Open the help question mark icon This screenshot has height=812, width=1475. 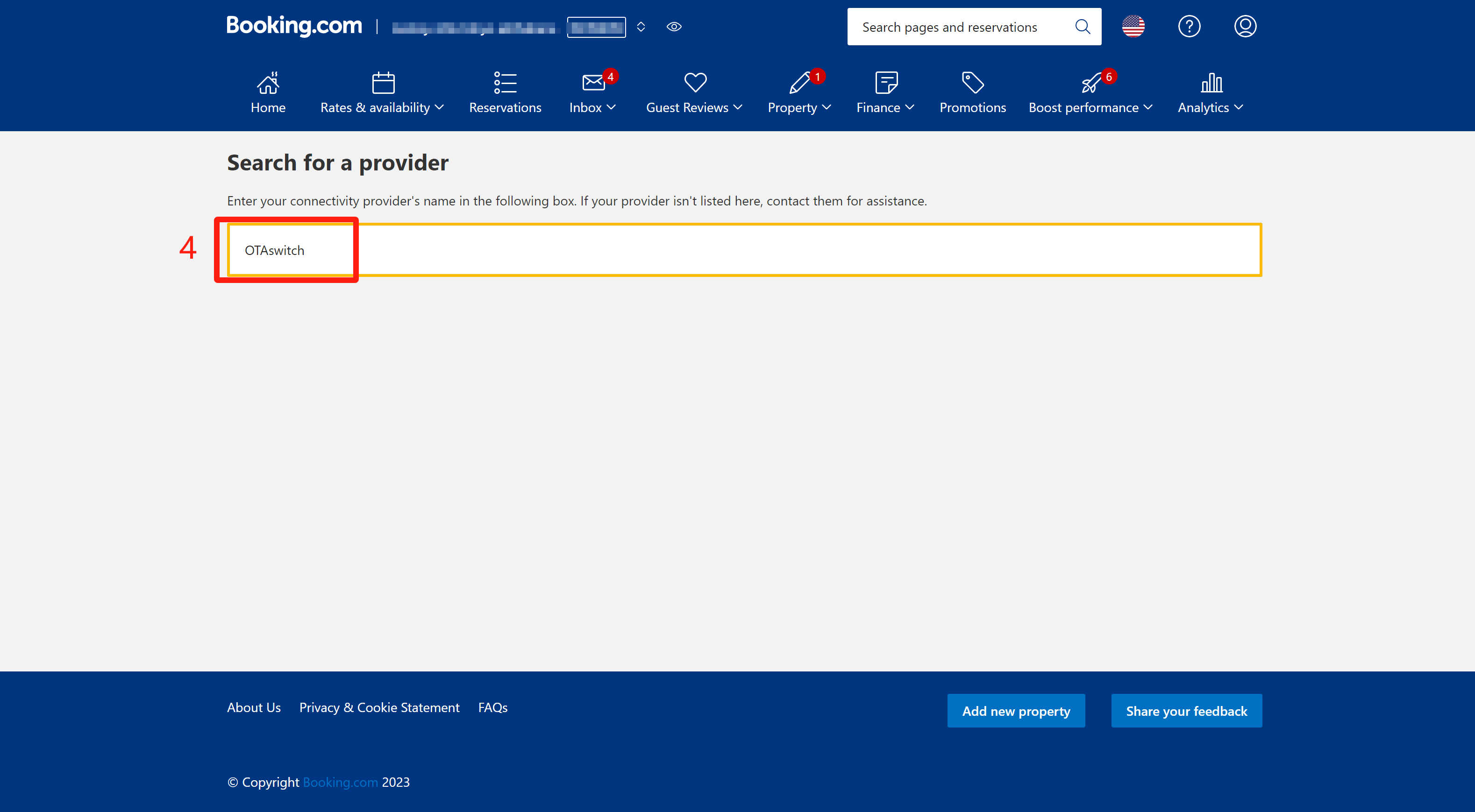pyautogui.click(x=1189, y=26)
